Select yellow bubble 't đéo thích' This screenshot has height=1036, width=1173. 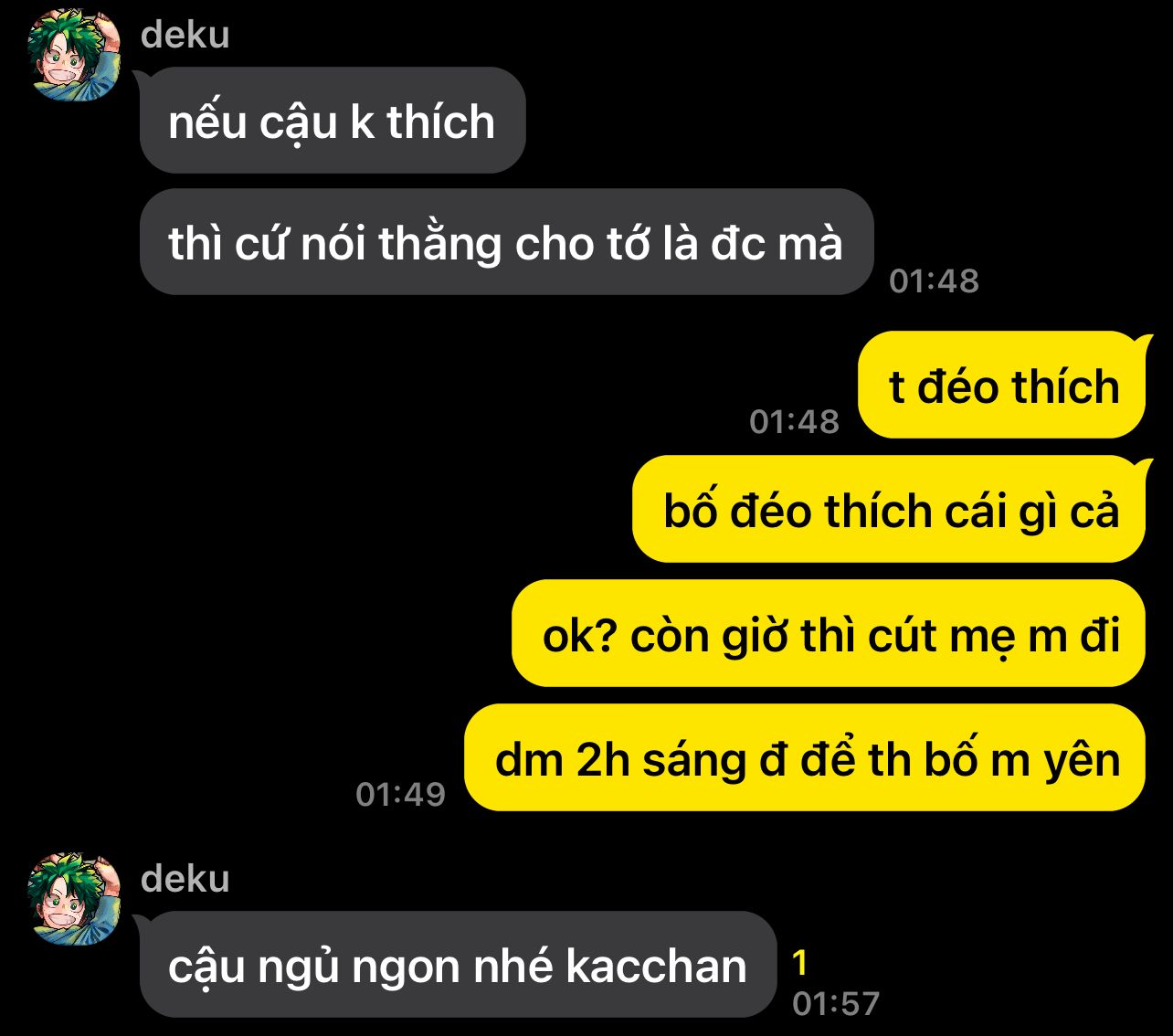pos(1002,386)
